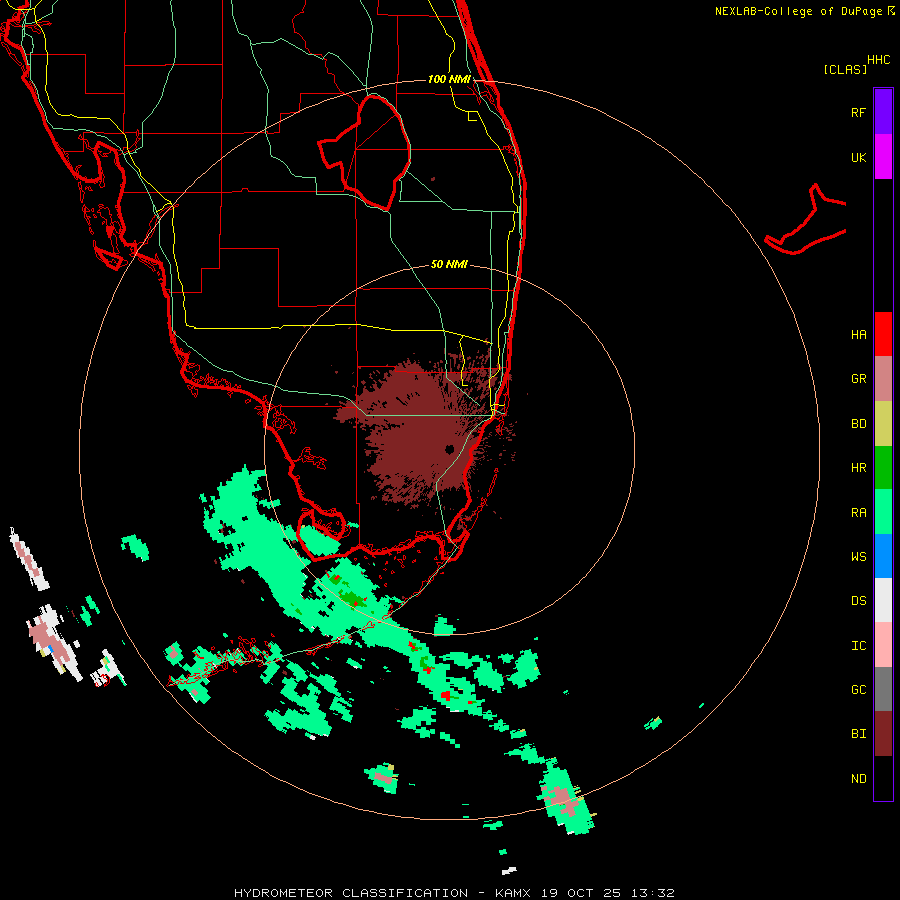Click the GR pinkish-brown legend swatch
This screenshot has width=900, height=900.
(x=883, y=378)
